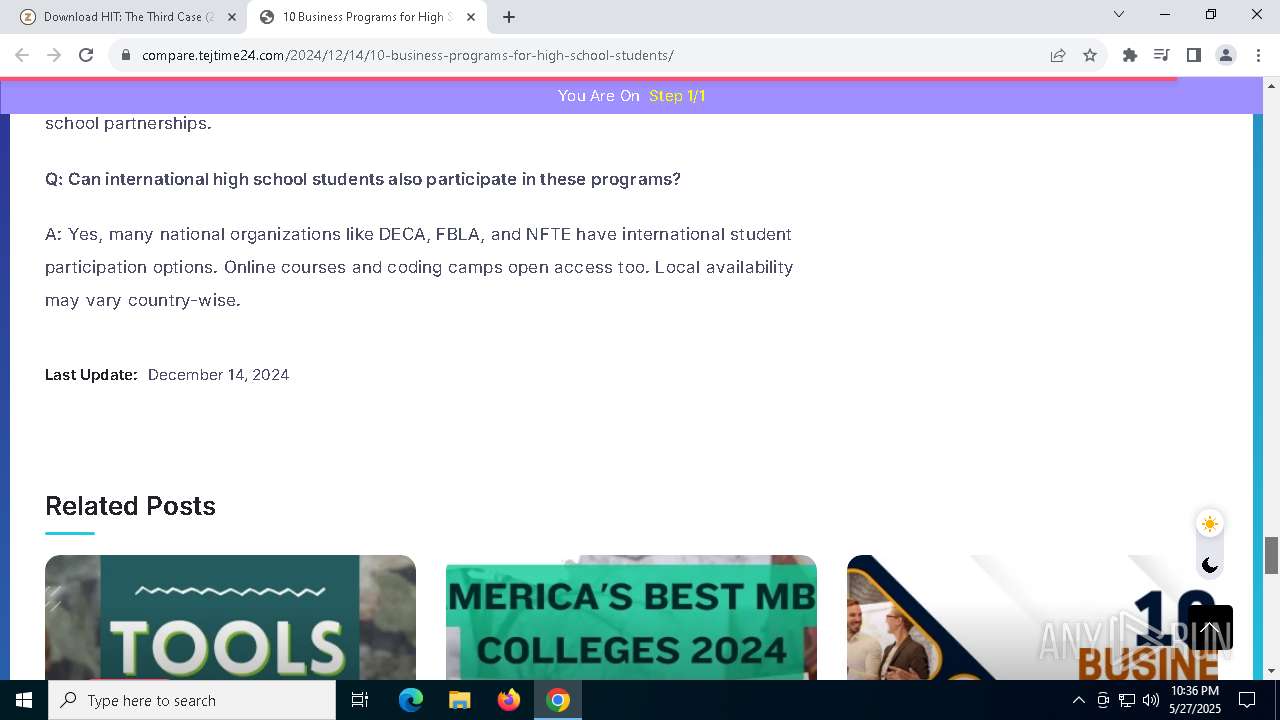1280x720 pixels.
Task: Launch Firefox from the taskbar
Action: 509,700
